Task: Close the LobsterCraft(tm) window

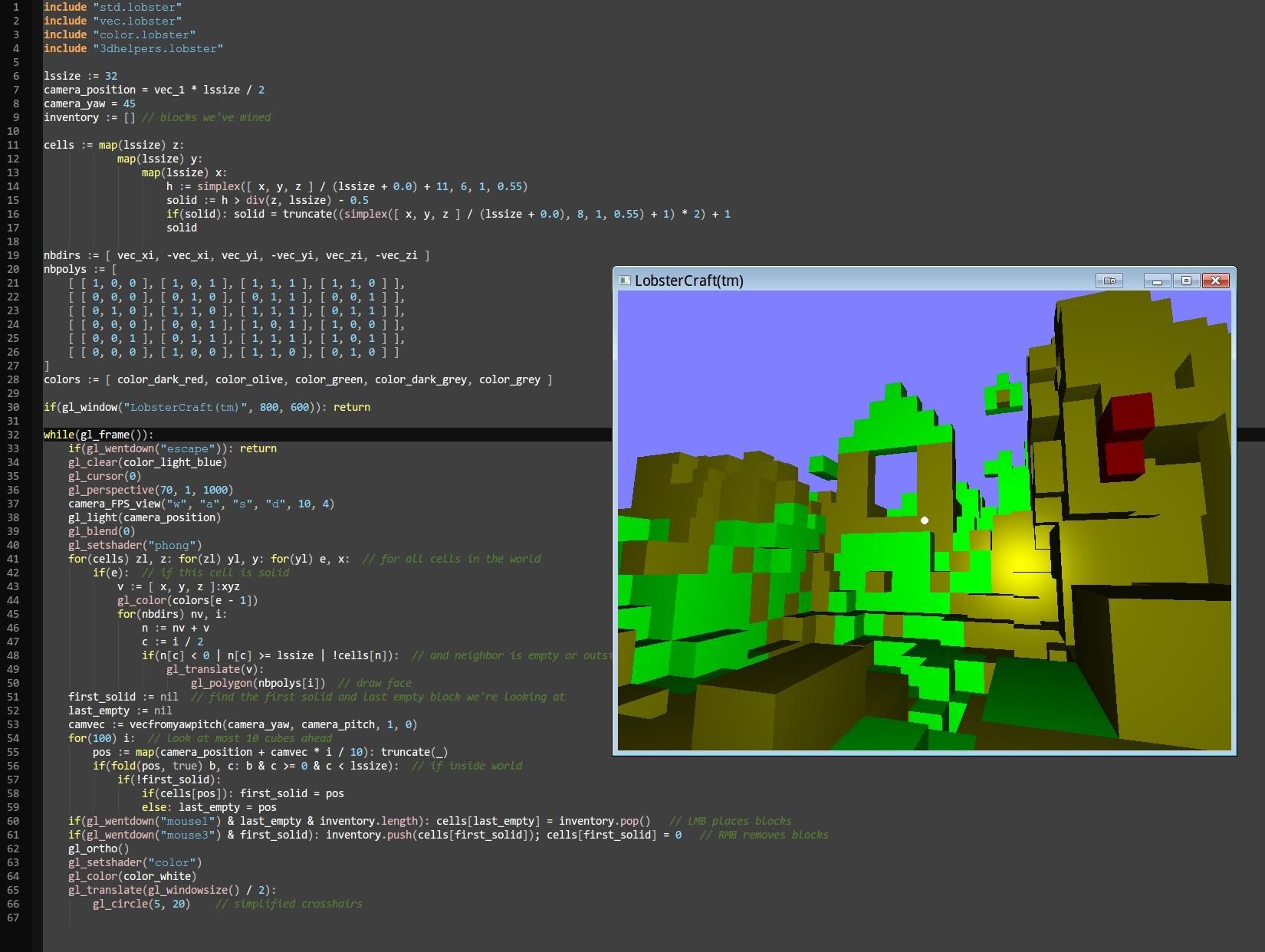Action: pos(1215,281)
